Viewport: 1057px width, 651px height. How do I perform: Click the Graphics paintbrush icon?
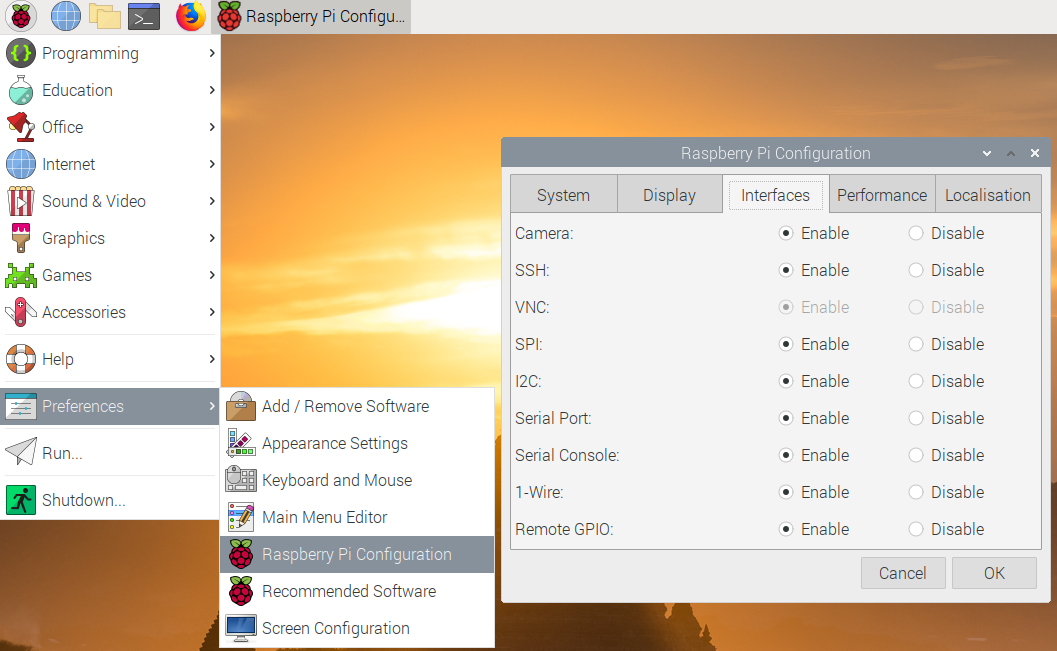pyautogui.click(x=21, y=239)
